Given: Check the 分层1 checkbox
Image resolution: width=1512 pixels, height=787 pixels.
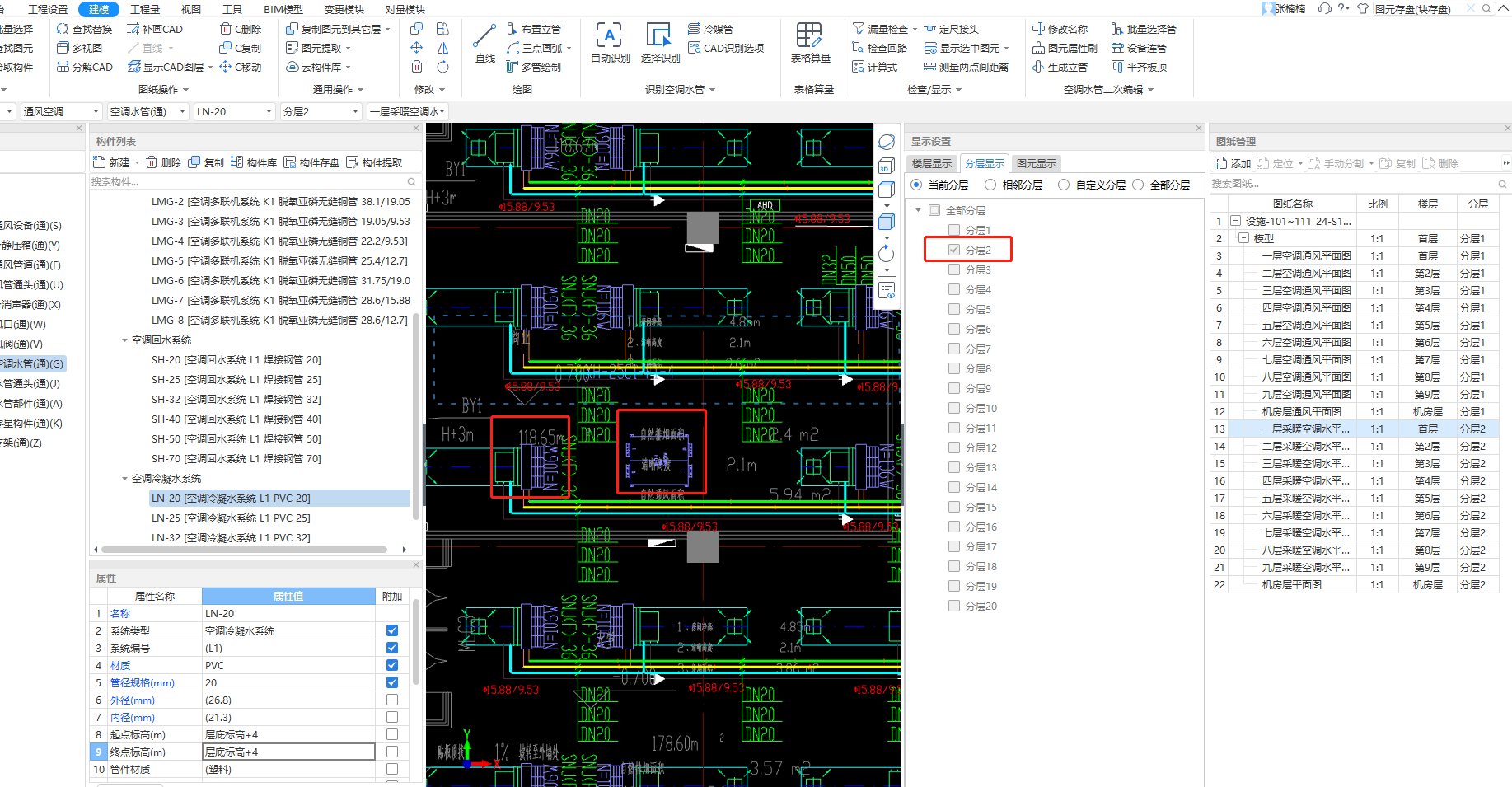Looking at the screenshot, I should (x=954, y=230).
